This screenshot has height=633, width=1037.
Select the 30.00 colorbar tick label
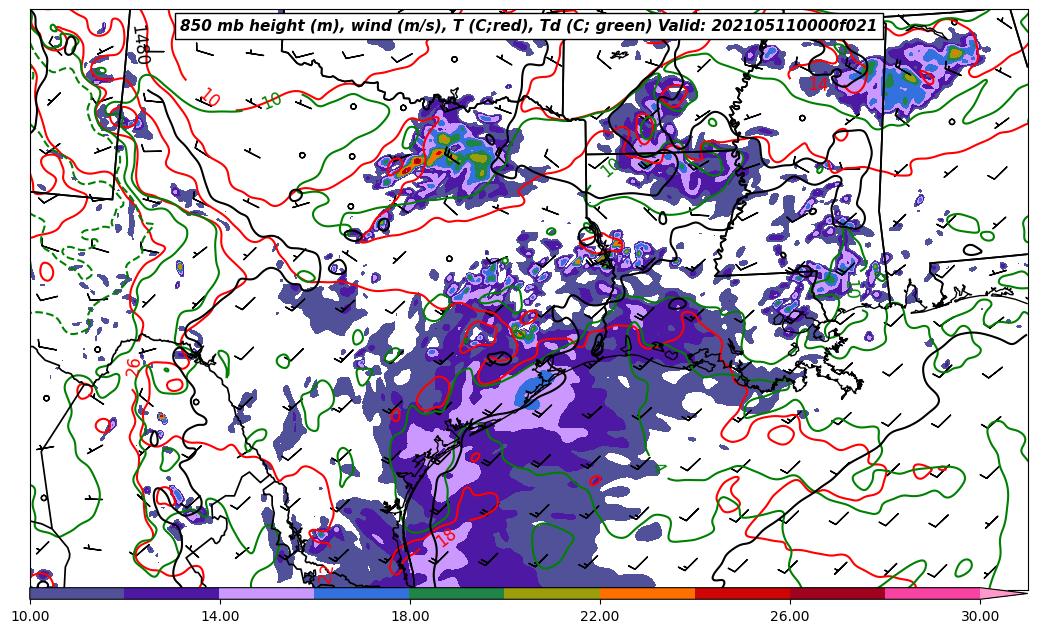click(980, 616)
